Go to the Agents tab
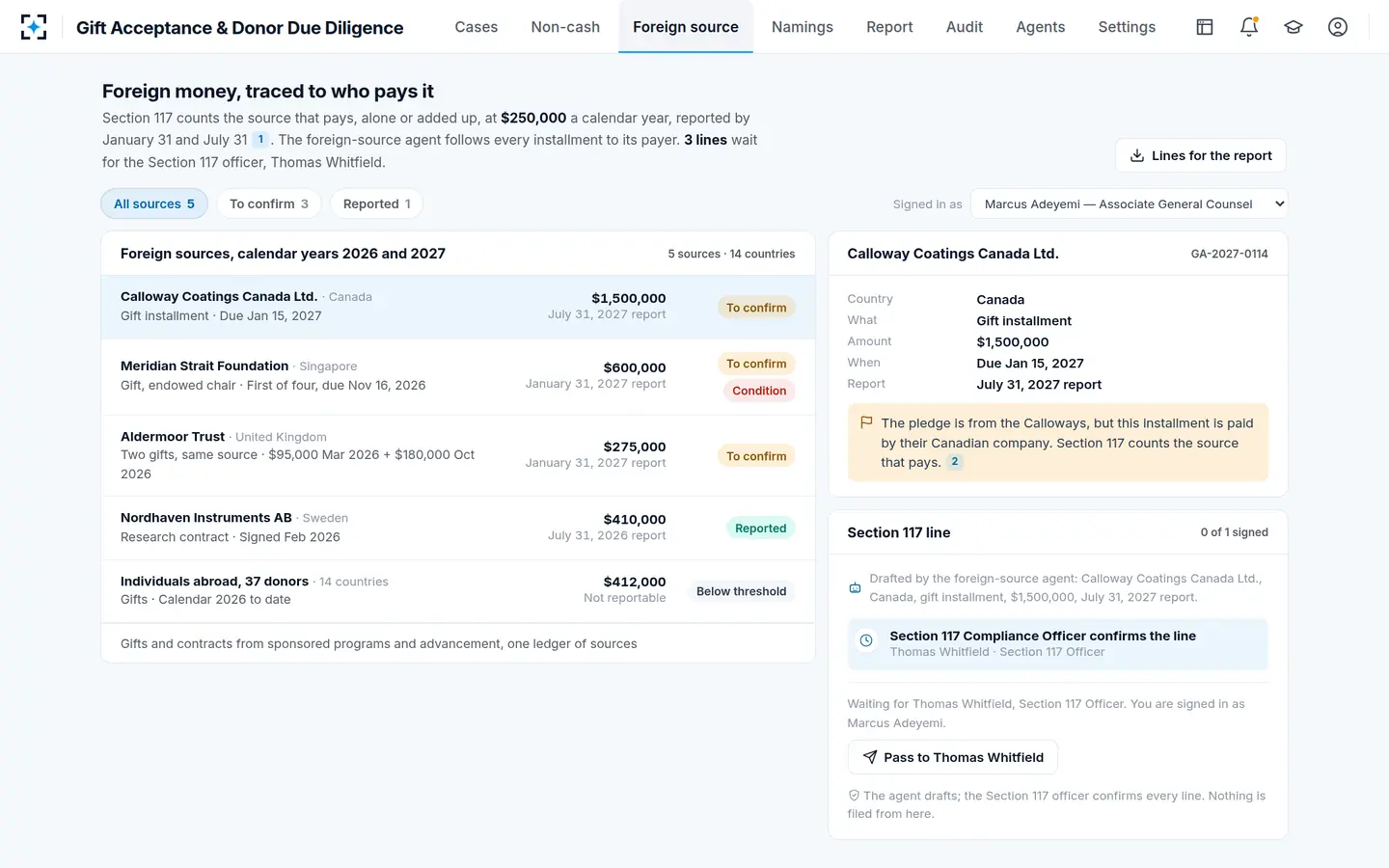 click(x=1041, y=27)
